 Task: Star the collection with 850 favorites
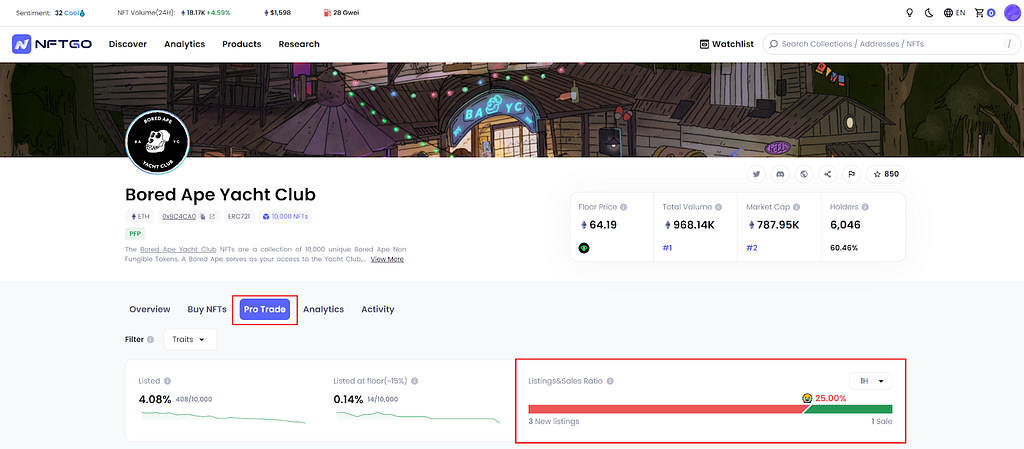886,174
